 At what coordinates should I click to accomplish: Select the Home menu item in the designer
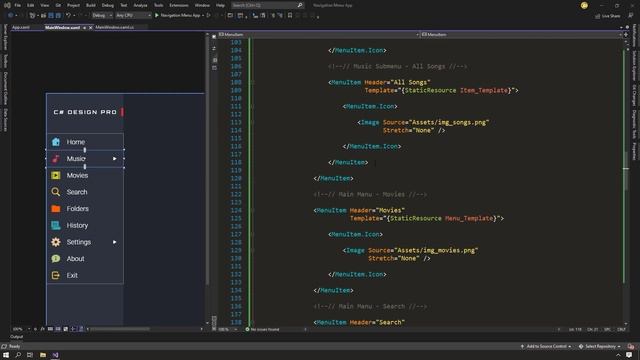85,142
